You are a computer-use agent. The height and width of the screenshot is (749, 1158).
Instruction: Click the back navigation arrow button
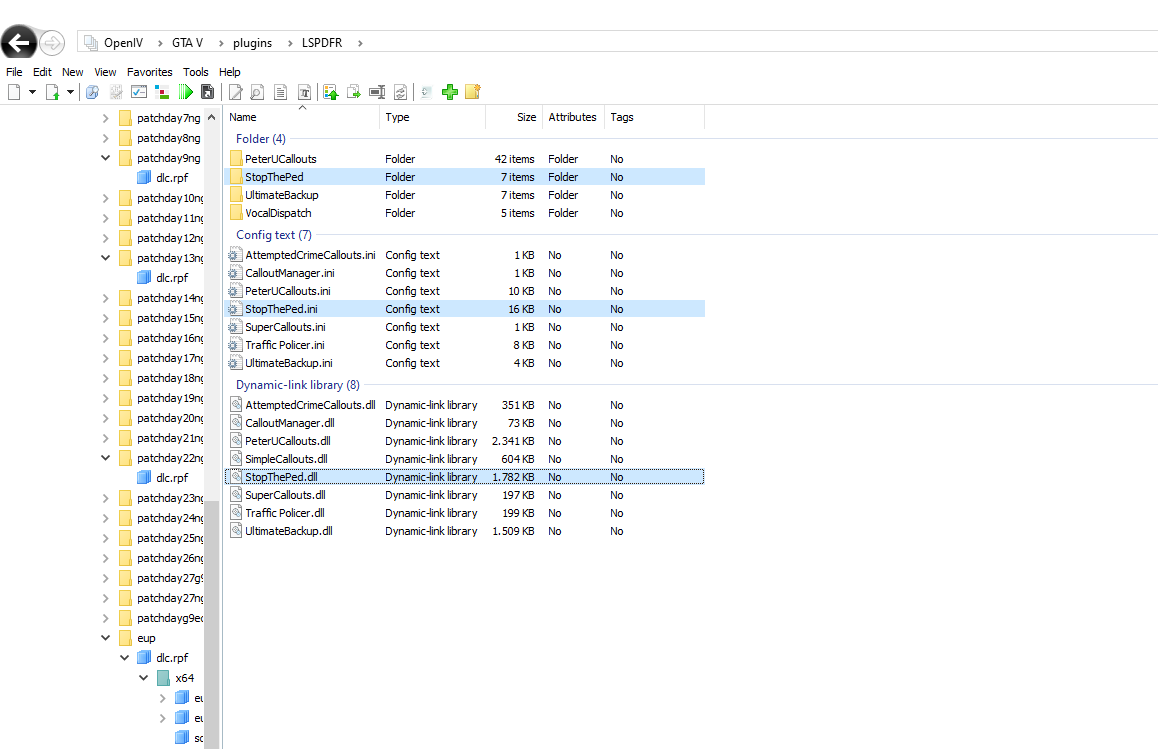19,42
